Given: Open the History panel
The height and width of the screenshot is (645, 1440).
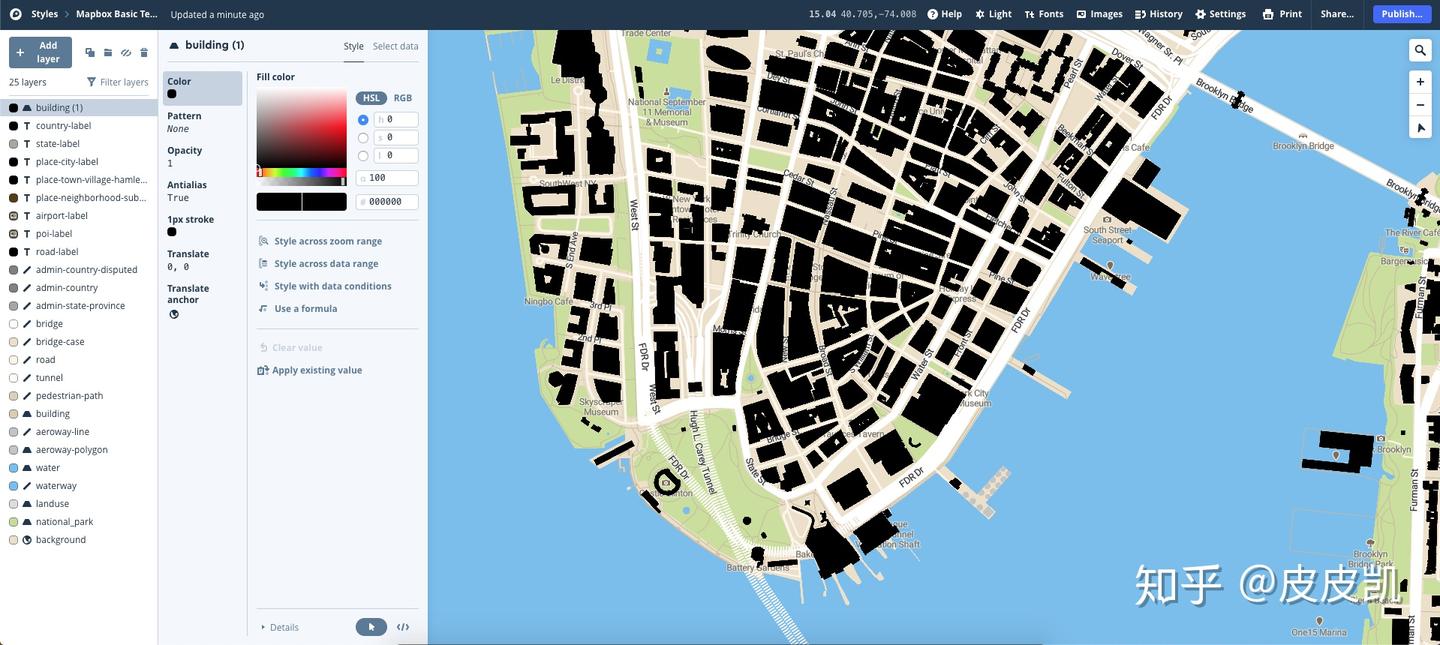Looking at the screenshot, I should tap(1158, 14).
